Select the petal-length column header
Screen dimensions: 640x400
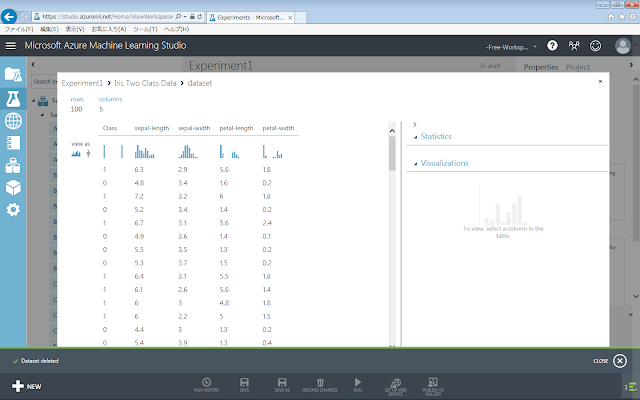(x=236, y=128)
